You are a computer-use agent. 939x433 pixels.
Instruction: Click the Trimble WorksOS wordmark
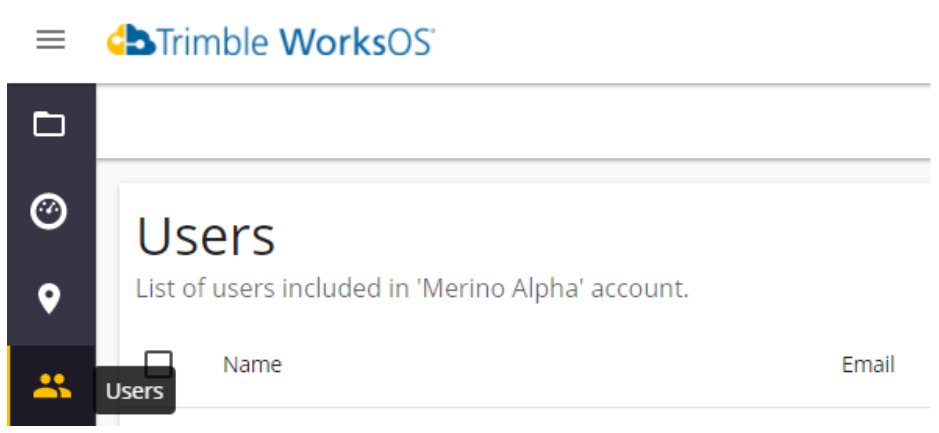click(271, 41)
